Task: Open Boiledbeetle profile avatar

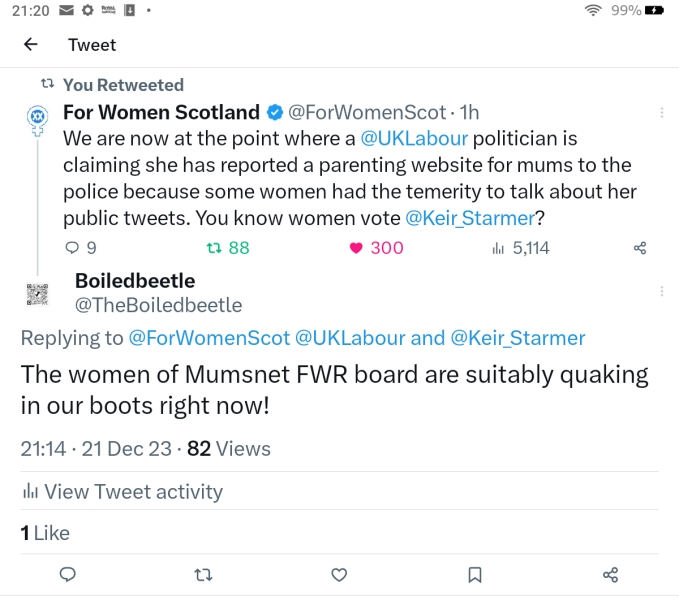Action: tap(37, 294)
